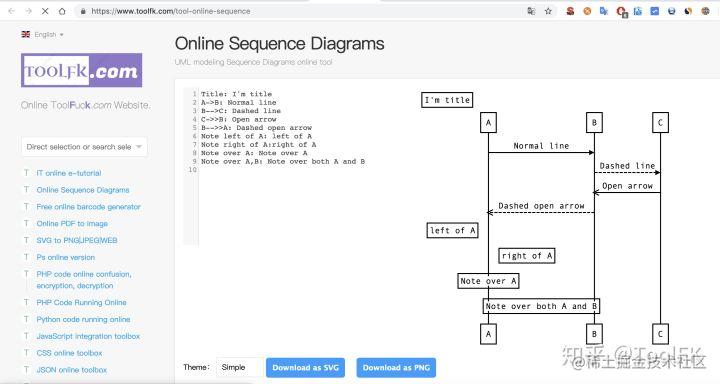The height and width of the screenshot is (384, 720).
Task: Go to the browser home page icon
Action: [x=62, y=11]
